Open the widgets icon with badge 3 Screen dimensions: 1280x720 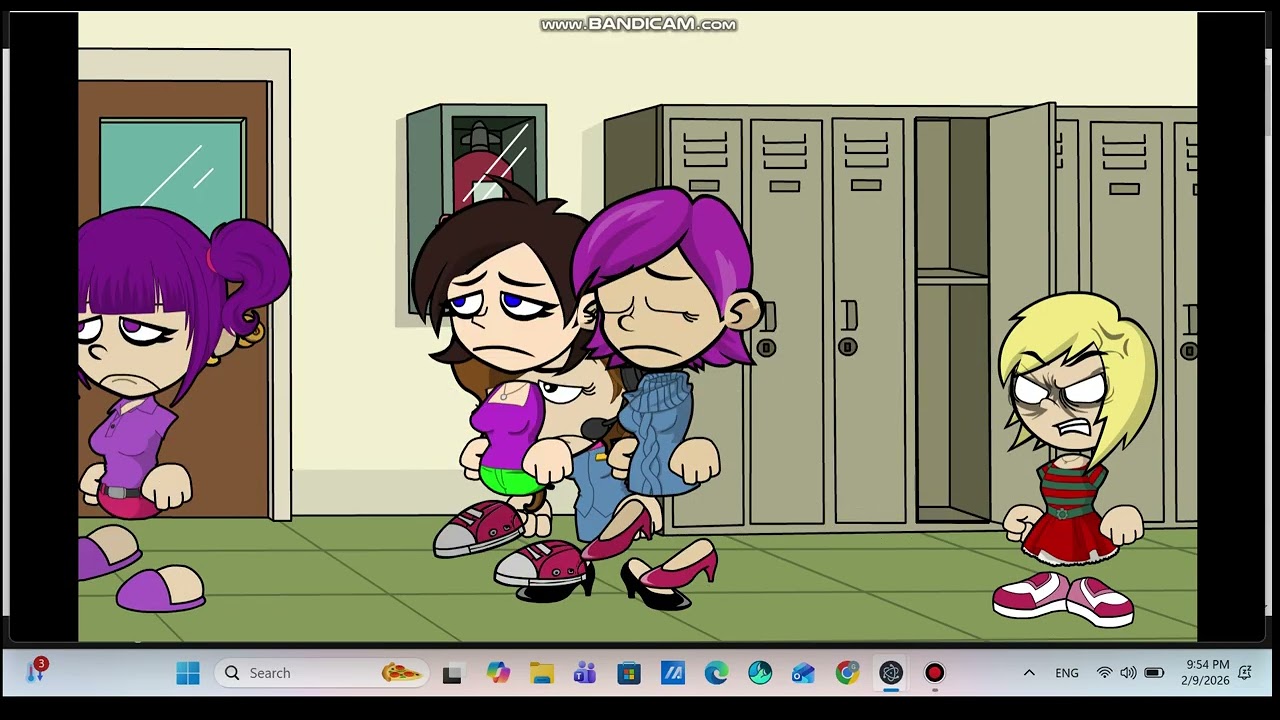35,671
